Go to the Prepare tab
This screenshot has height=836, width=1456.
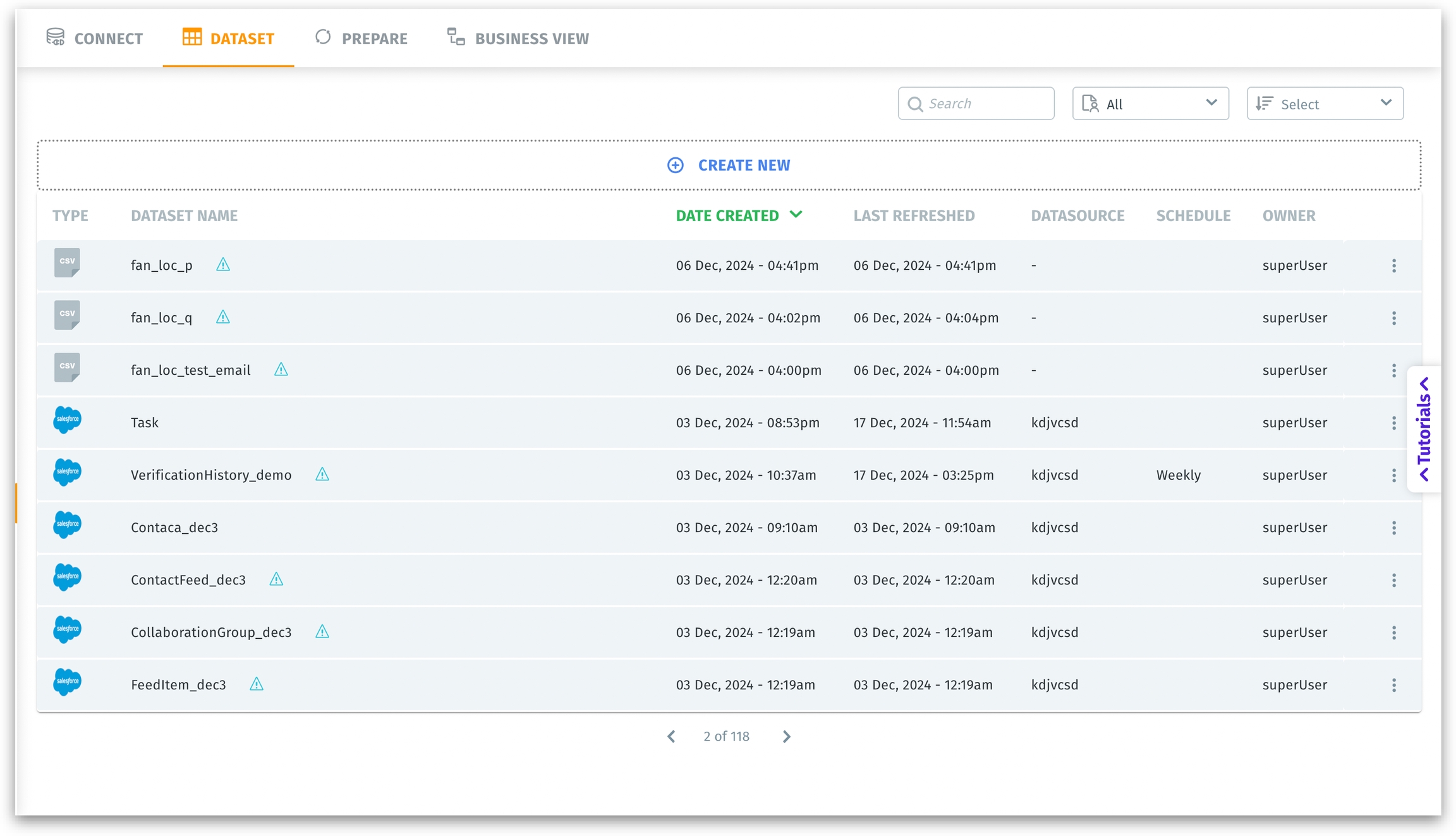[361, 39]
